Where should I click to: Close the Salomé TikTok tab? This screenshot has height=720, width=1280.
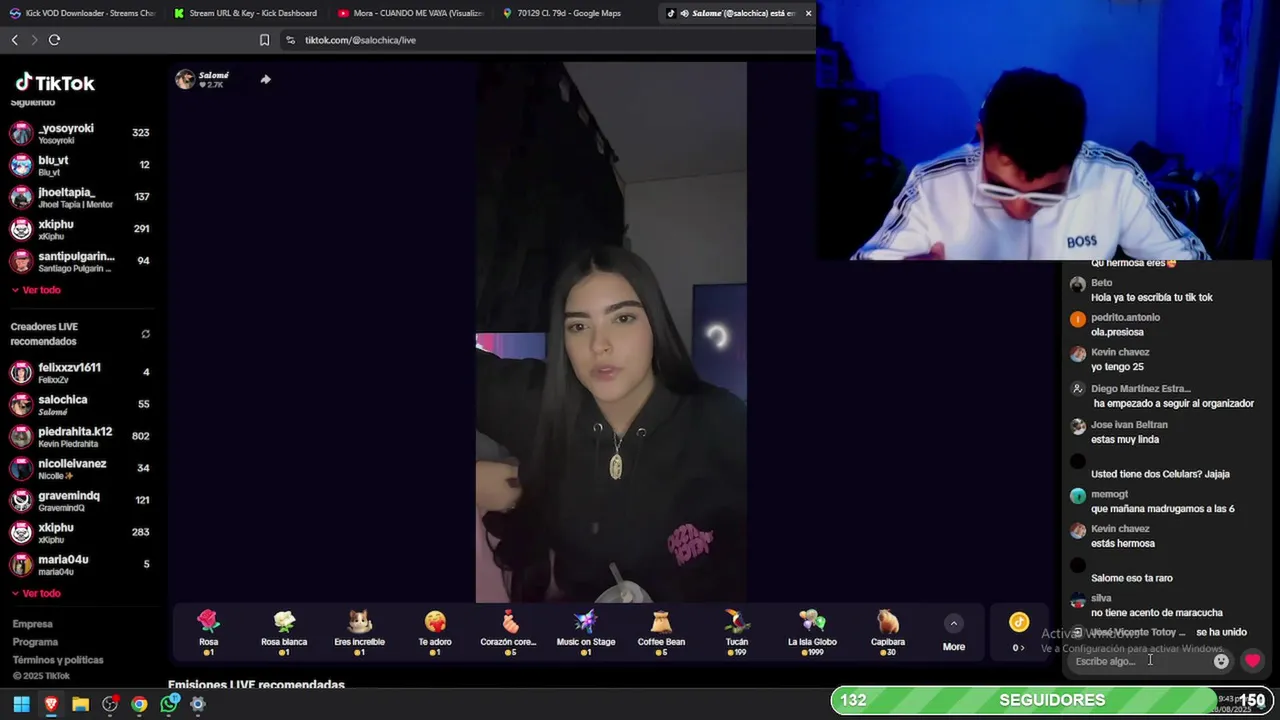click(808, 13)
